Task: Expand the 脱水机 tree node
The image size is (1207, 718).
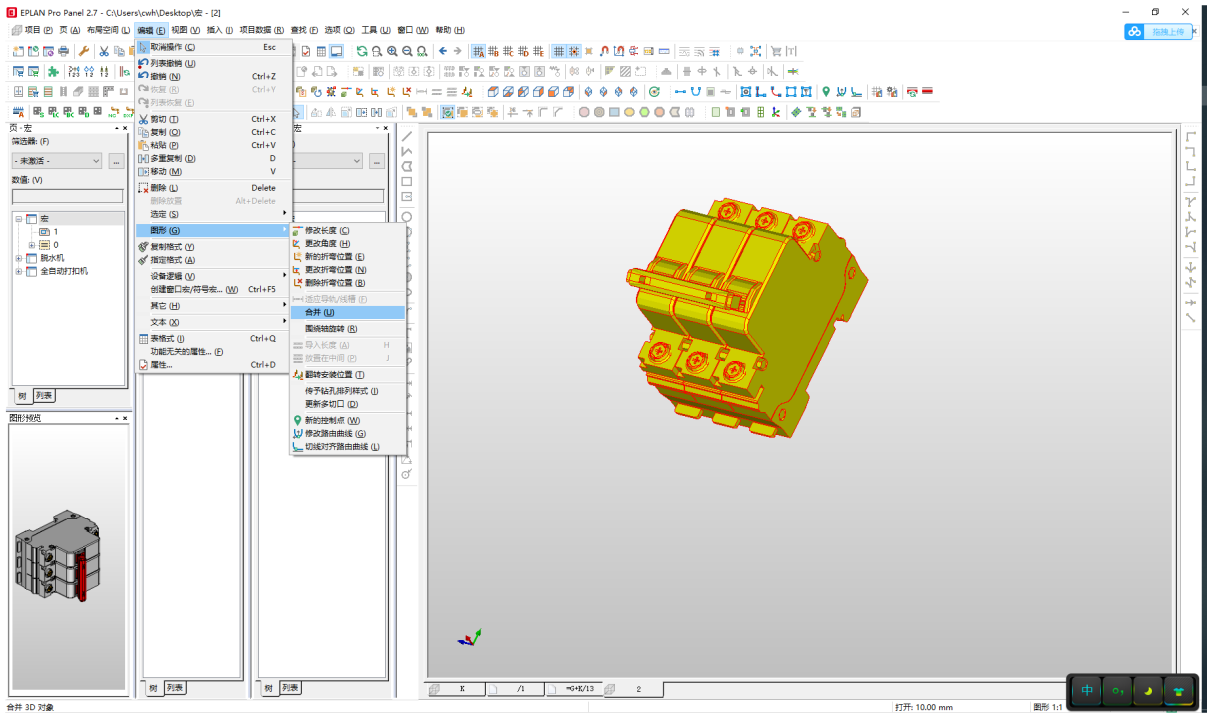Action: tap(19, 258)
